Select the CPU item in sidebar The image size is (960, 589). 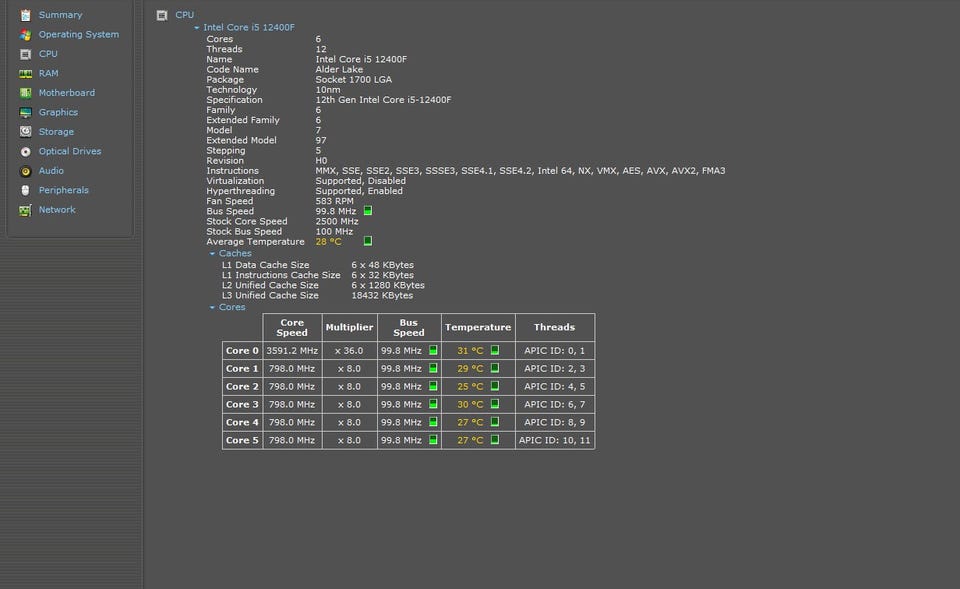[48, 54]
